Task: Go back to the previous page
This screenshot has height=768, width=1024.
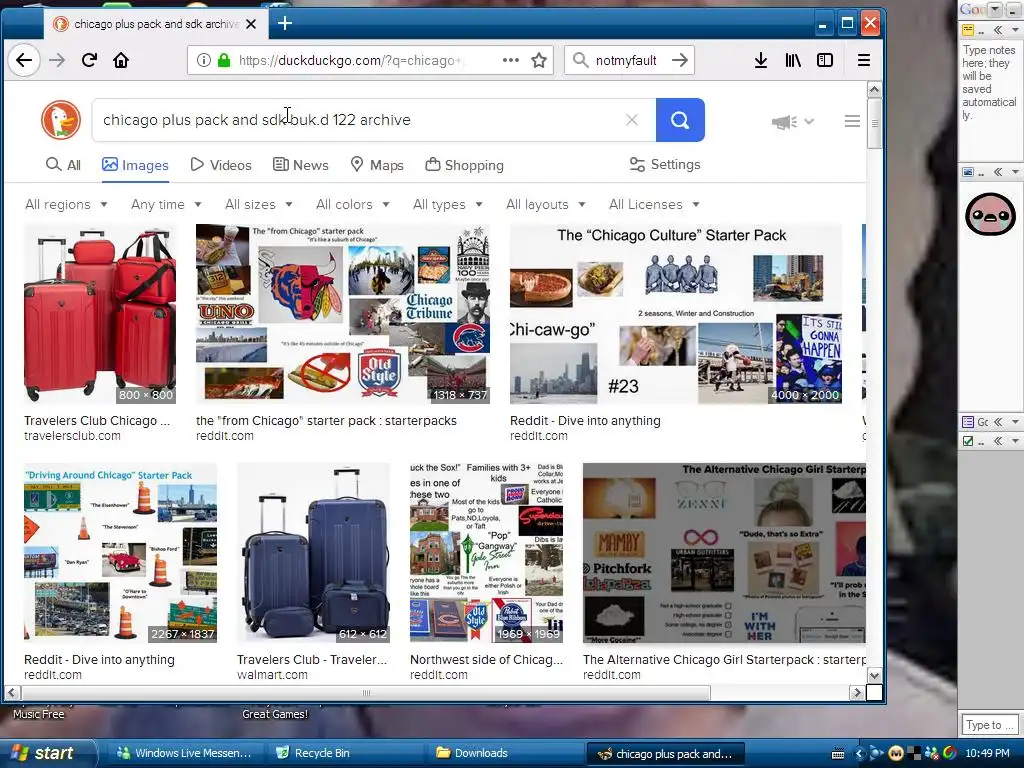Action: (x=24, y=60)
